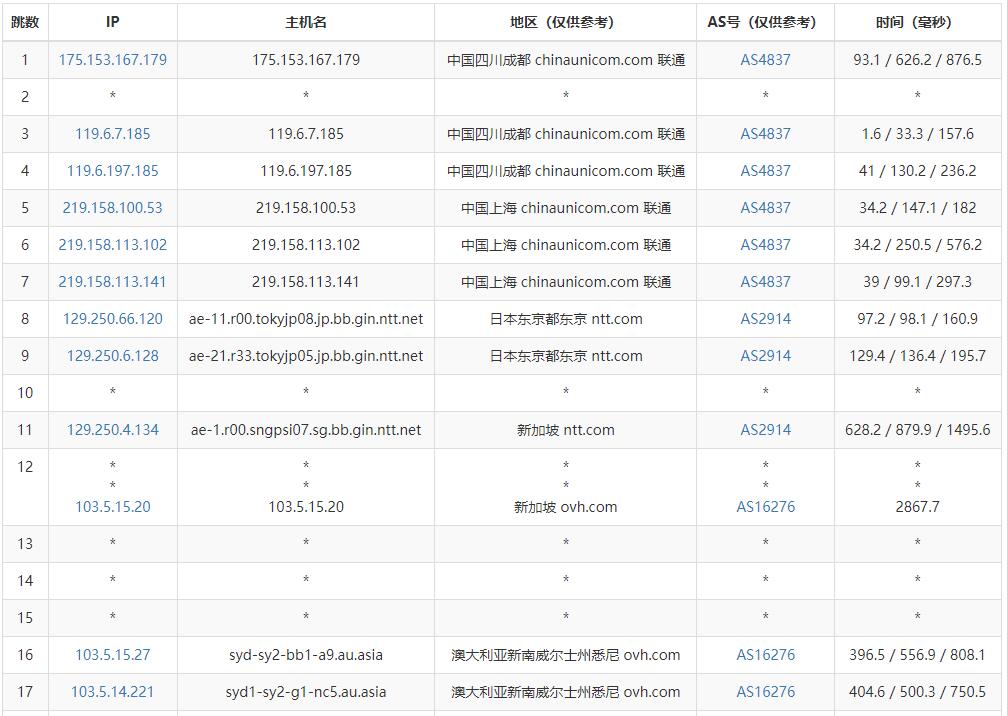This screenshot has height=716, width=1007.
Task: Click AS2914 link in hop 11 row
Action: (766, 430)
